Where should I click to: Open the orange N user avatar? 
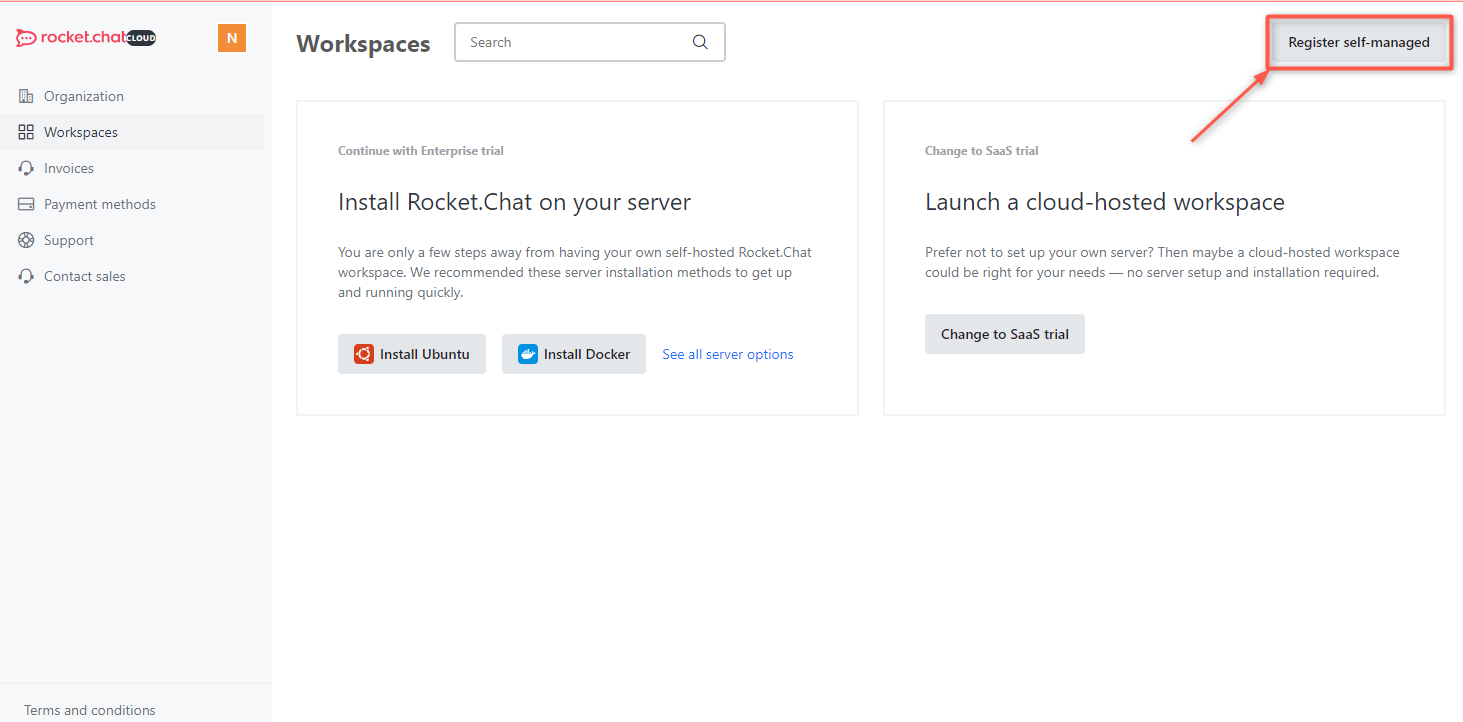pos(232,39)
